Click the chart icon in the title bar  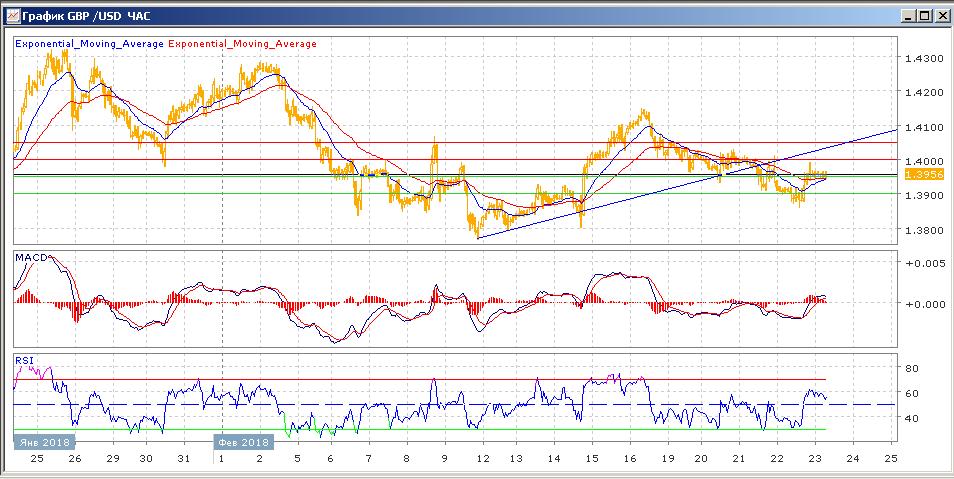point(11,16)
